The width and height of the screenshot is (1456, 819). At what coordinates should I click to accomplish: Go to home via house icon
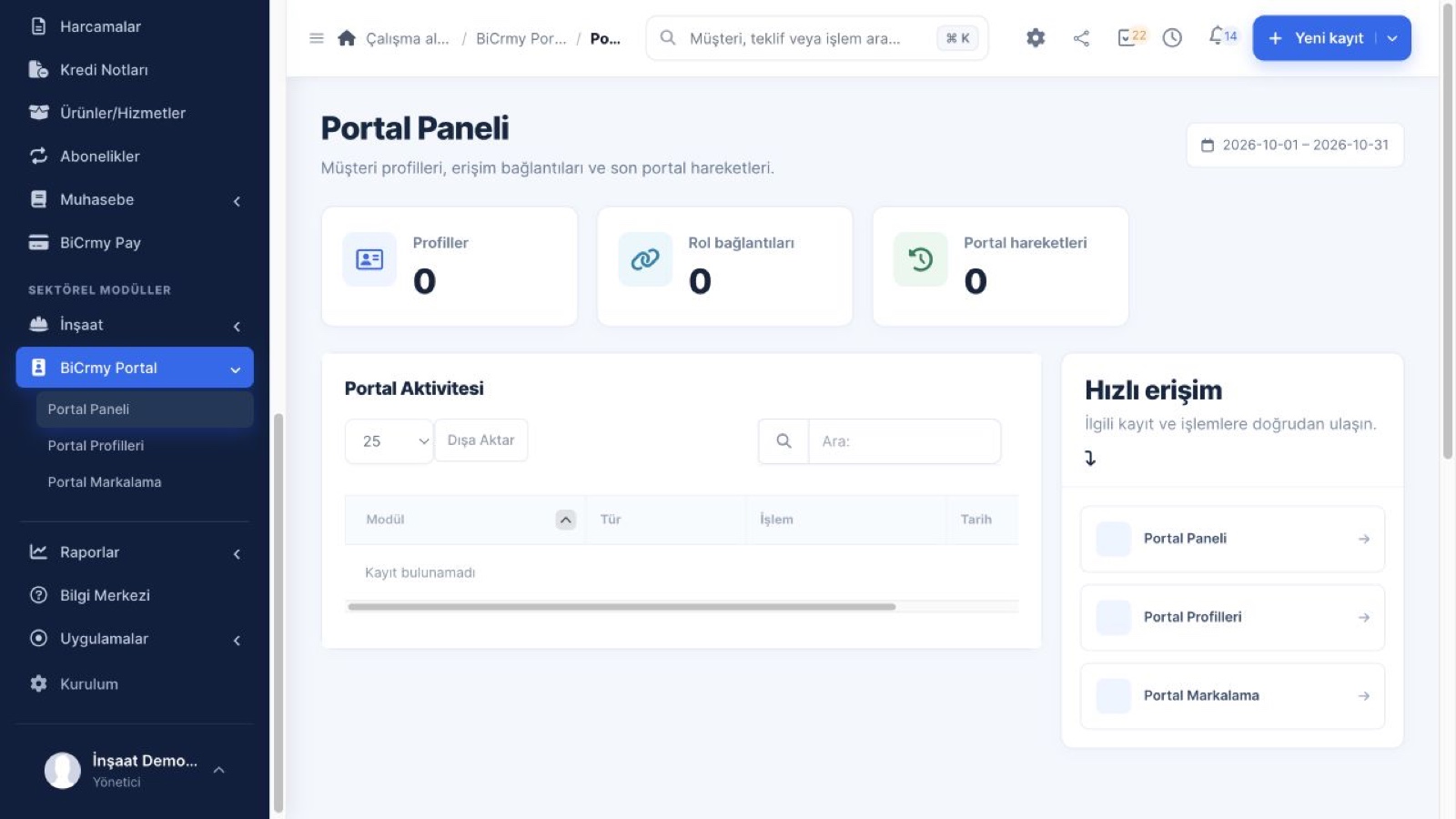[347, 38]
